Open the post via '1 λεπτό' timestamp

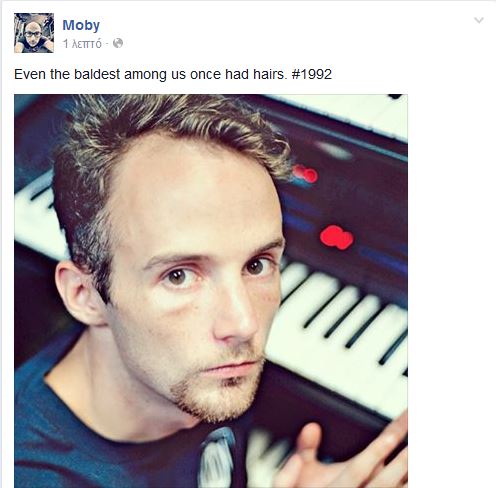[82, 44]
